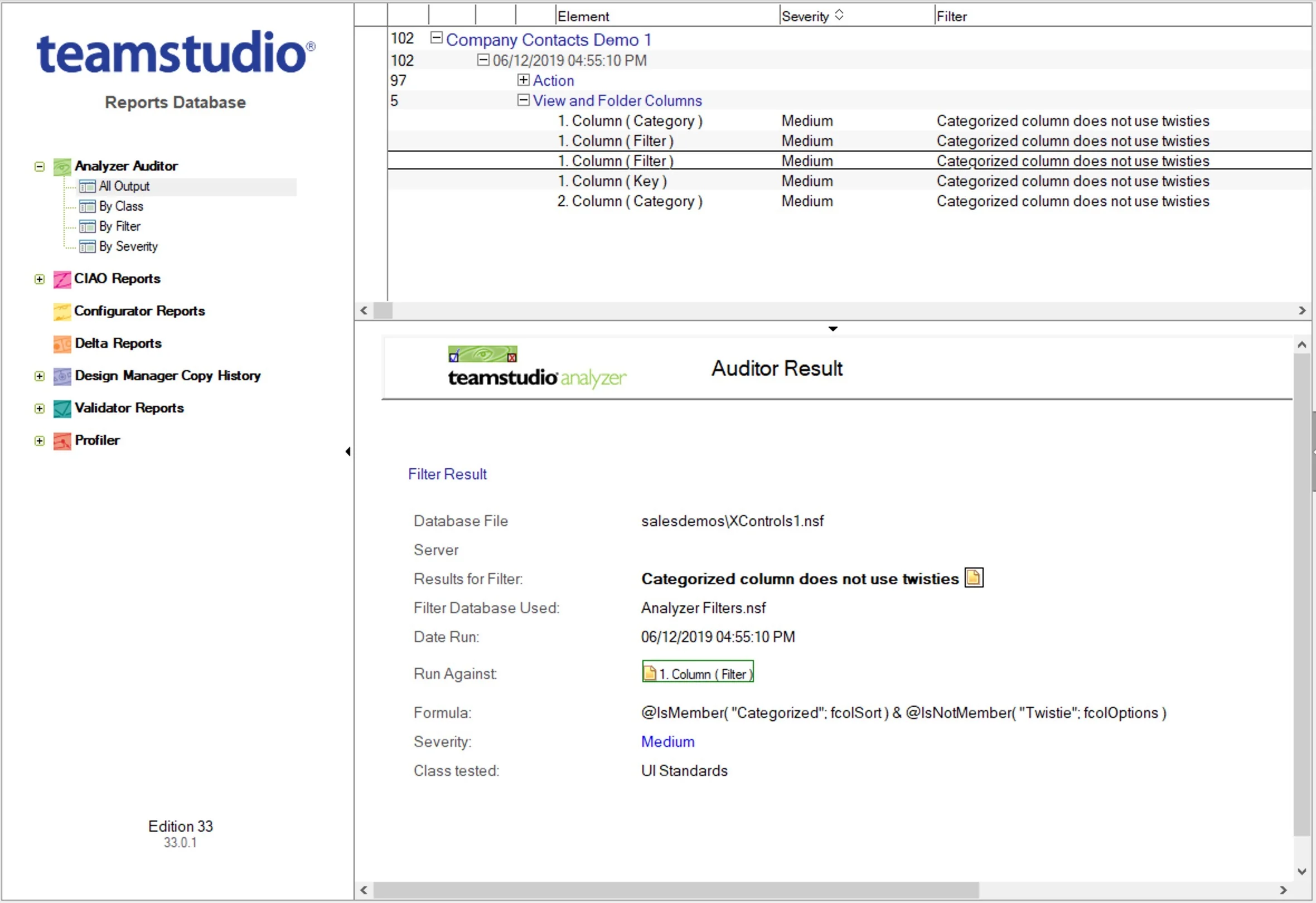Click the preview pane horizontal scrollbar thumb
This screenshot has width=1316, height=903.
(x=675, y=890)
